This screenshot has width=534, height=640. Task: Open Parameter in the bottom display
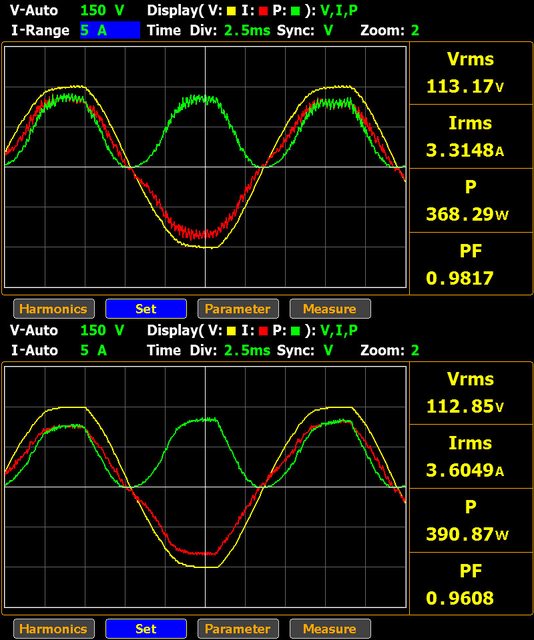[x=238, y=629]
